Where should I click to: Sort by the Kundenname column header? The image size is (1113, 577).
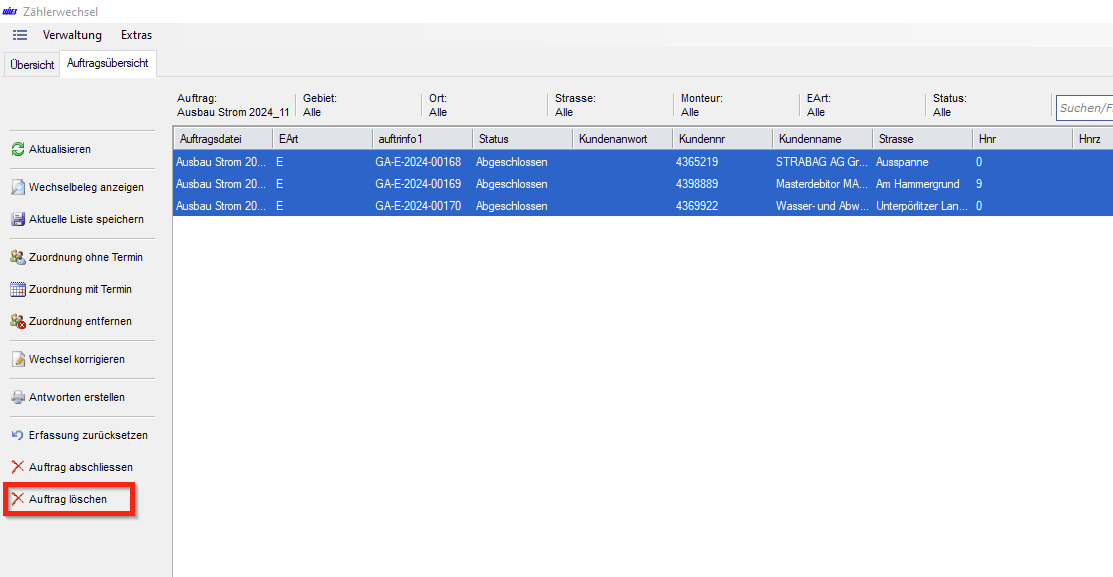point(821,139)
